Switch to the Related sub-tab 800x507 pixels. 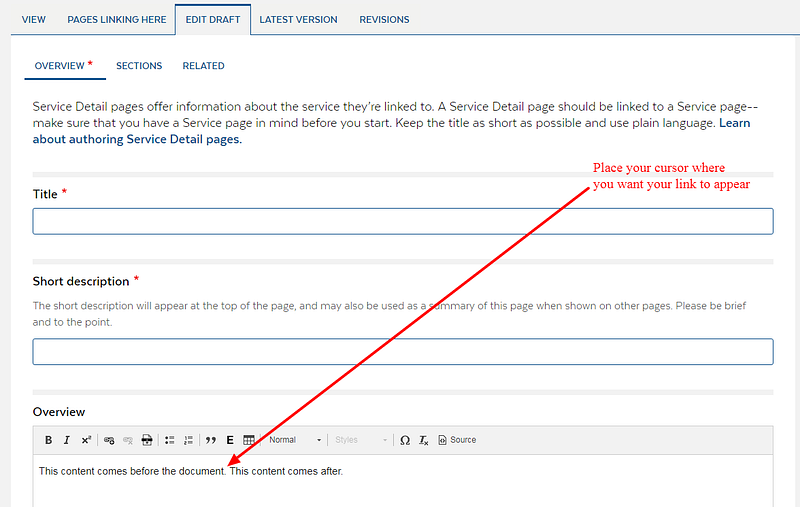(204, 66)
